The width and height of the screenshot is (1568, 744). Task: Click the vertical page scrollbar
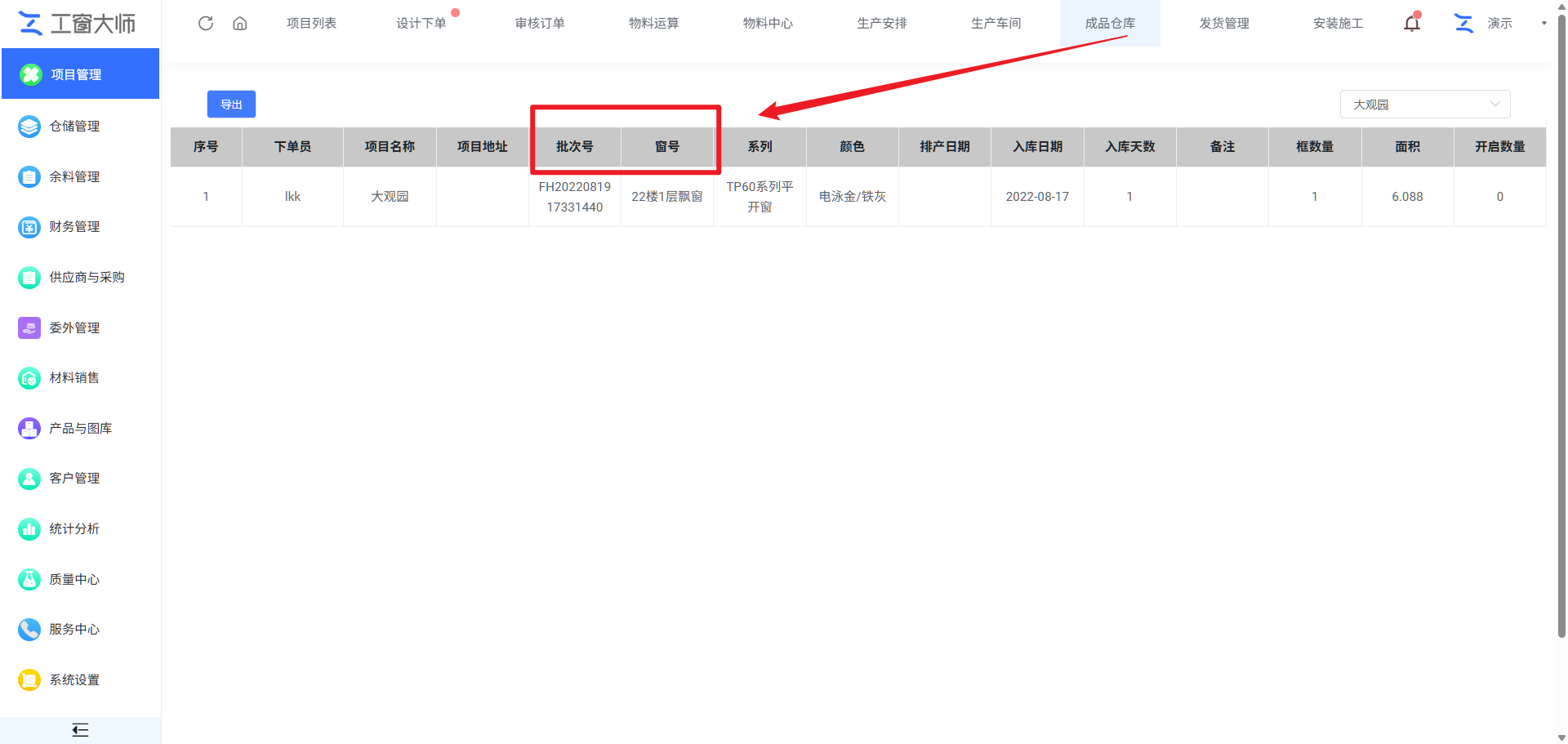1561,327
